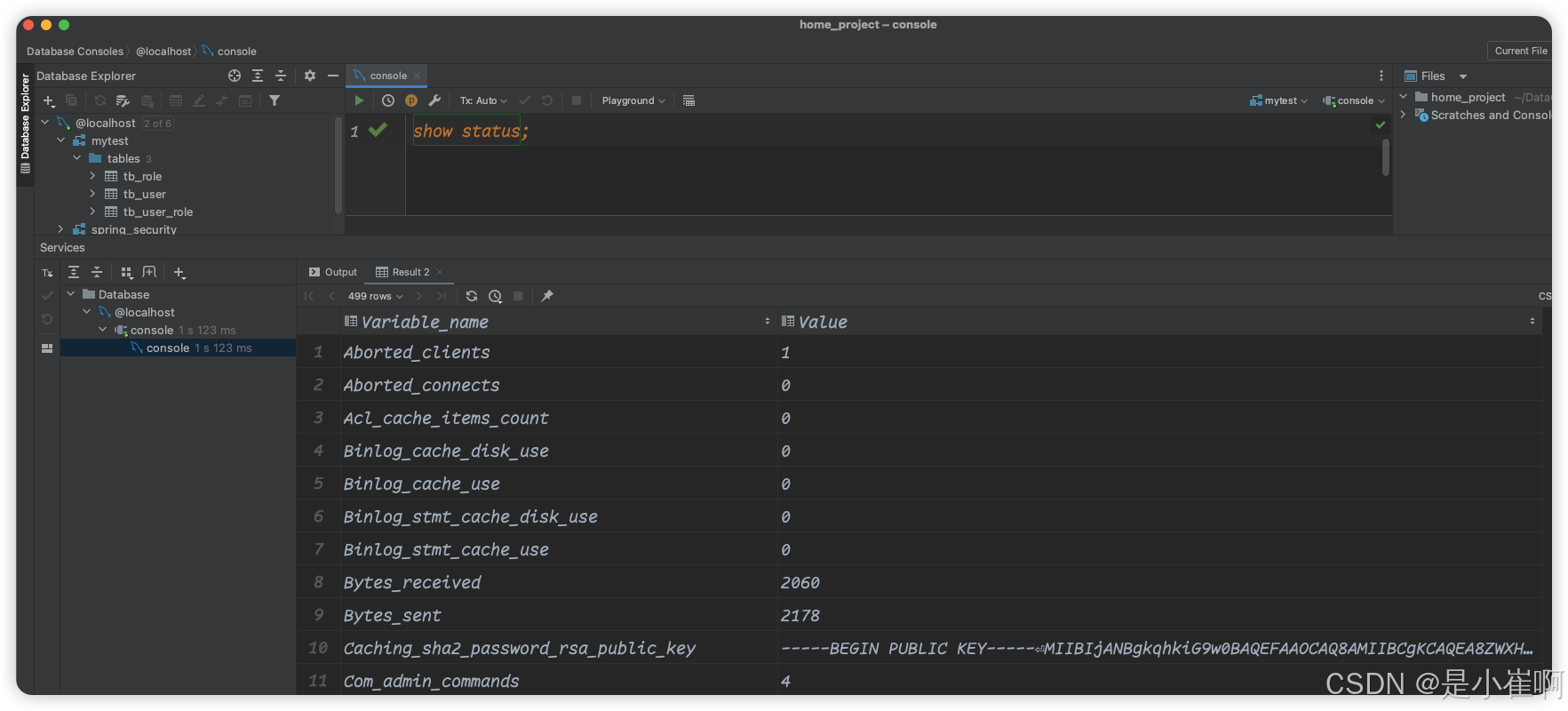Open the three-dot menu beside editor tabs
The height and width of the screenshot is (711, 1568).
click(x=1381, y=76)
